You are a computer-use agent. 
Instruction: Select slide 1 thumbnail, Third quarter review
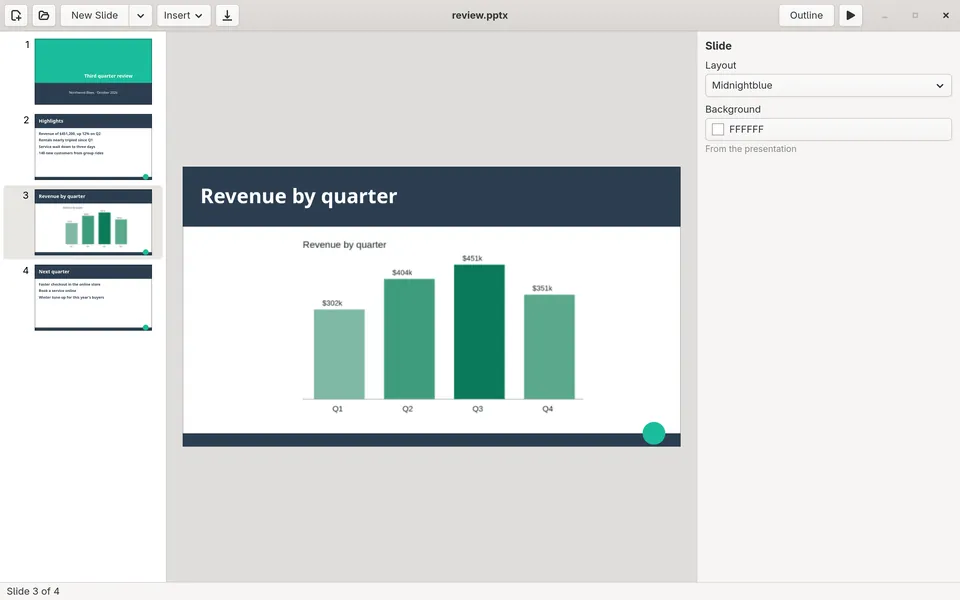coord(93,72)
